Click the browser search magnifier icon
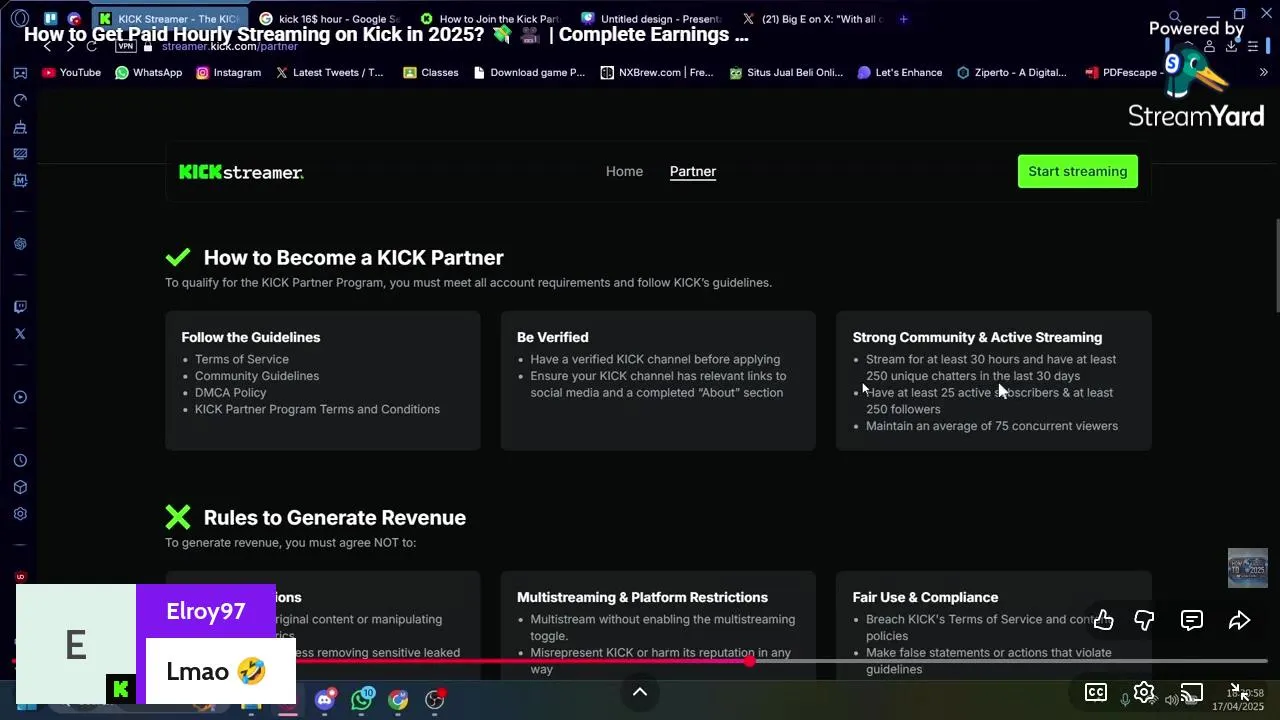 click(x=1175, y=16)
